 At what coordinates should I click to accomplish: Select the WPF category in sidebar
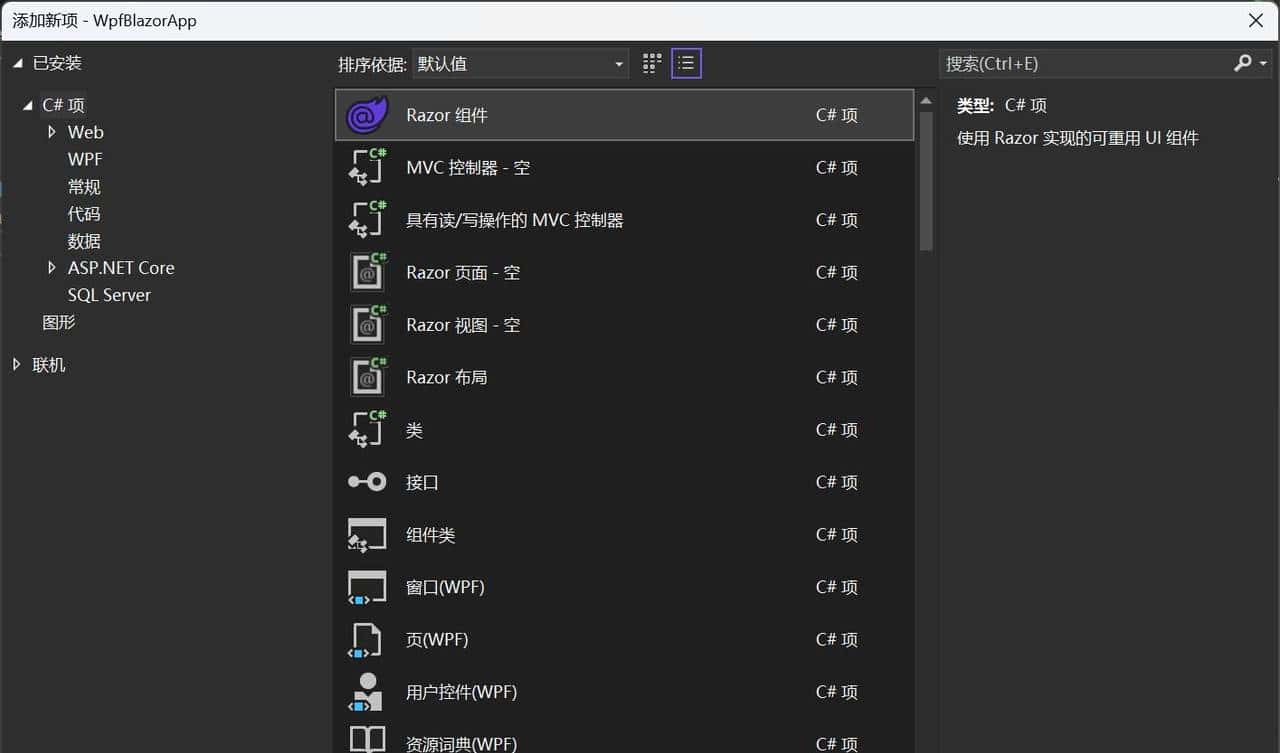[x=85, y=158]
